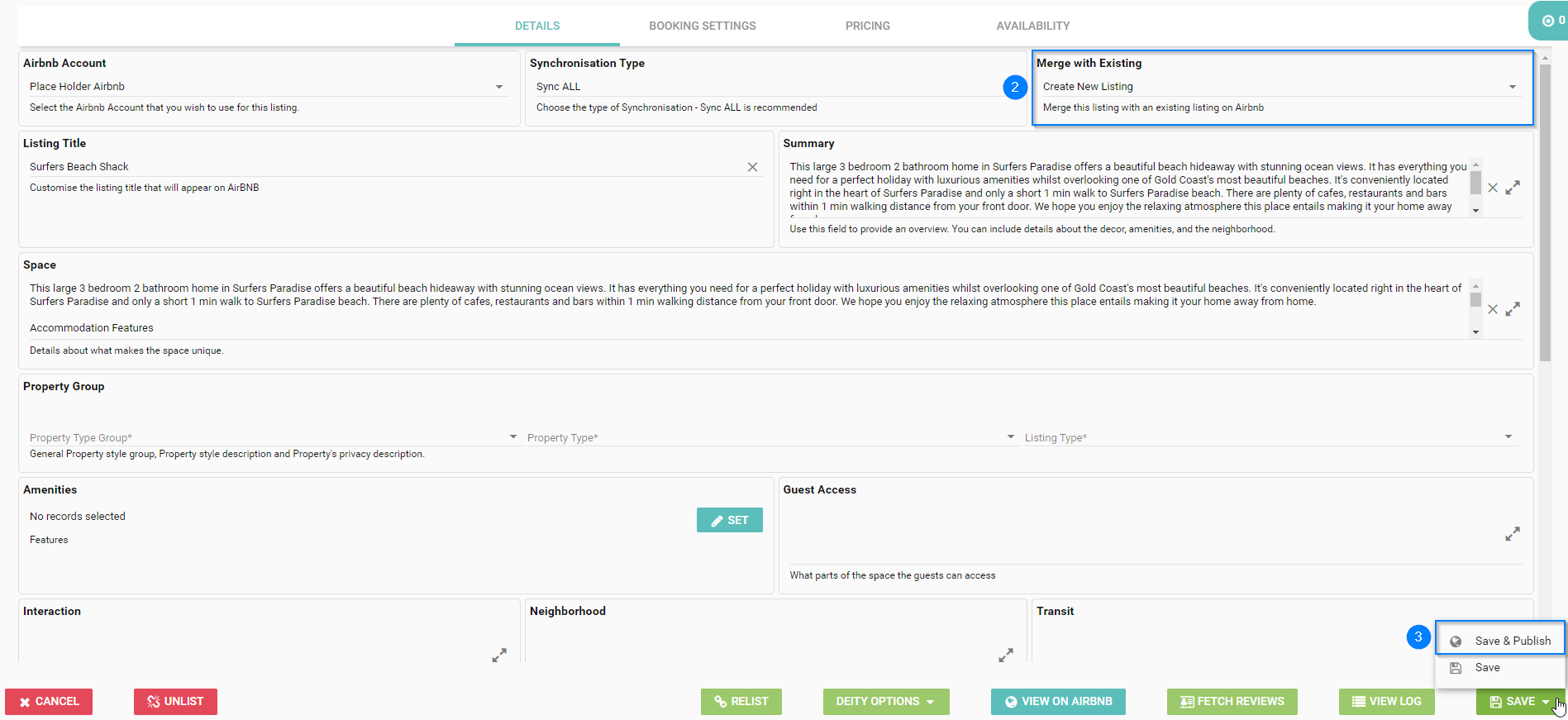Screen dimensions: 1568x720
Task: Expand the Space description editor
Action: coord(1512,309)
